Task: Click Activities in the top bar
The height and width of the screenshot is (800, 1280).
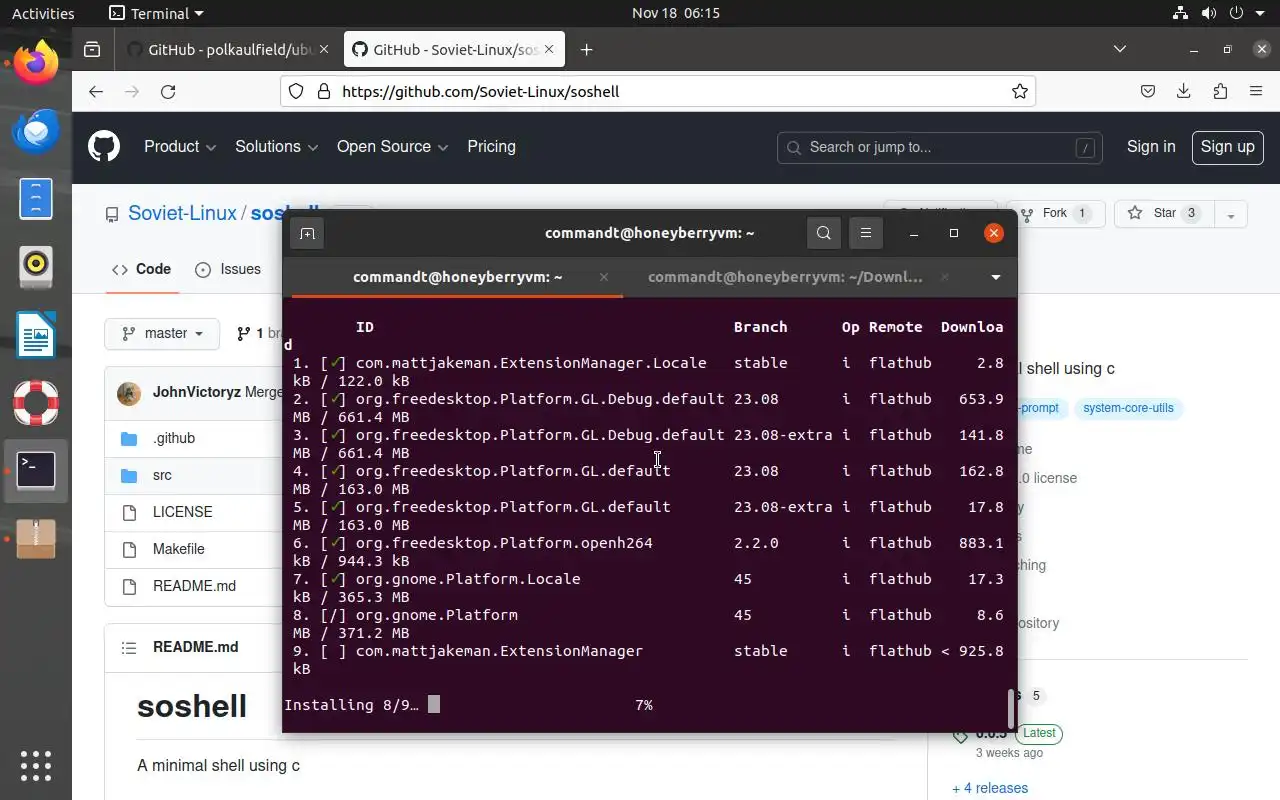Action: [43, 13]
